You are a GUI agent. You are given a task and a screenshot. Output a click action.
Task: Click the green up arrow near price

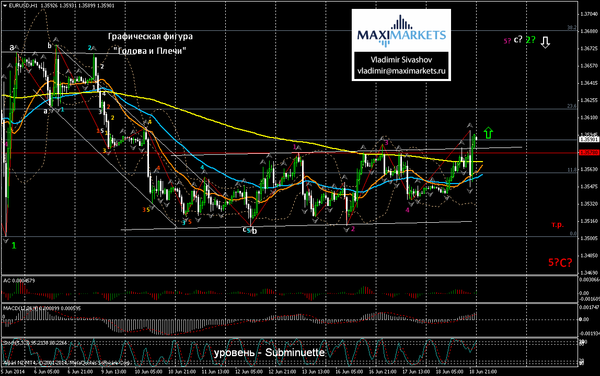pyautogui.click(x=488, y=133)
